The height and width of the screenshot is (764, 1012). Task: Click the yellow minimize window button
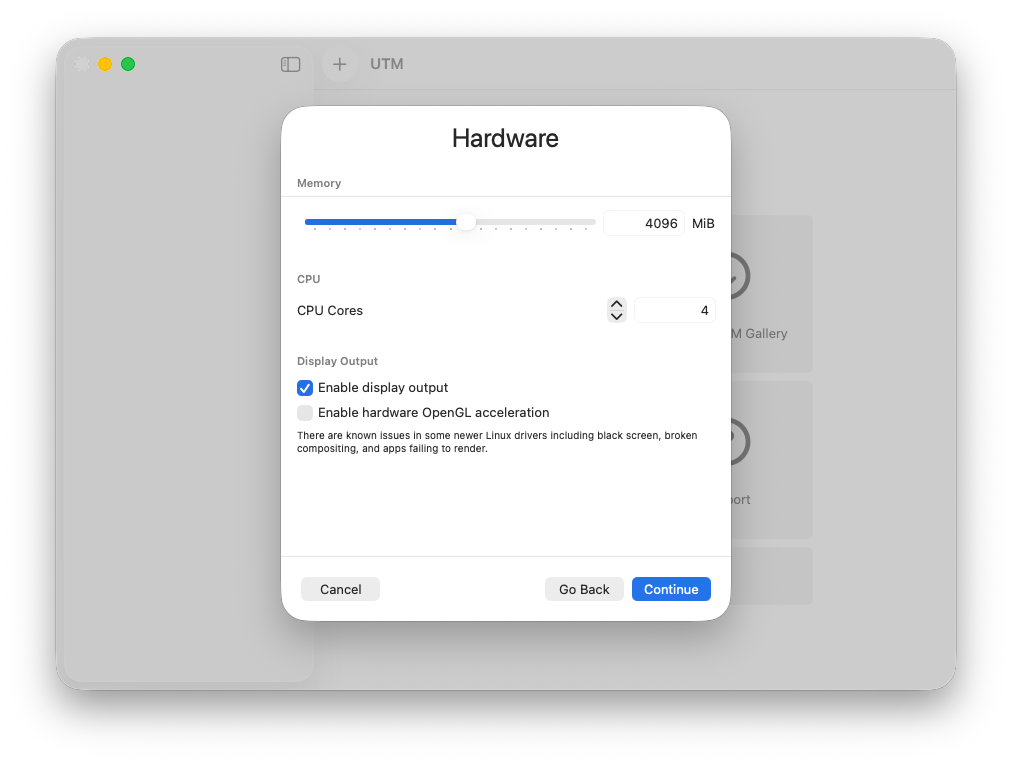[105, 64]
